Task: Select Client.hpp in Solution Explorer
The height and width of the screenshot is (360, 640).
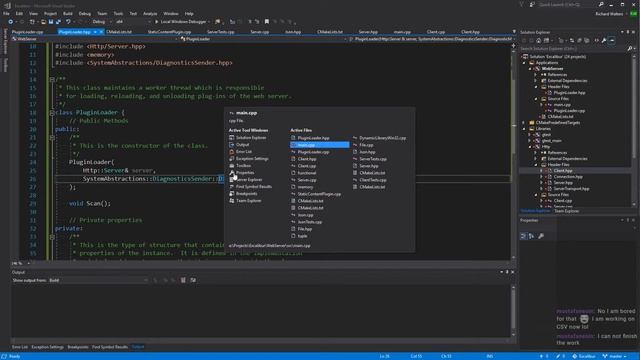Action: point(563,171)
